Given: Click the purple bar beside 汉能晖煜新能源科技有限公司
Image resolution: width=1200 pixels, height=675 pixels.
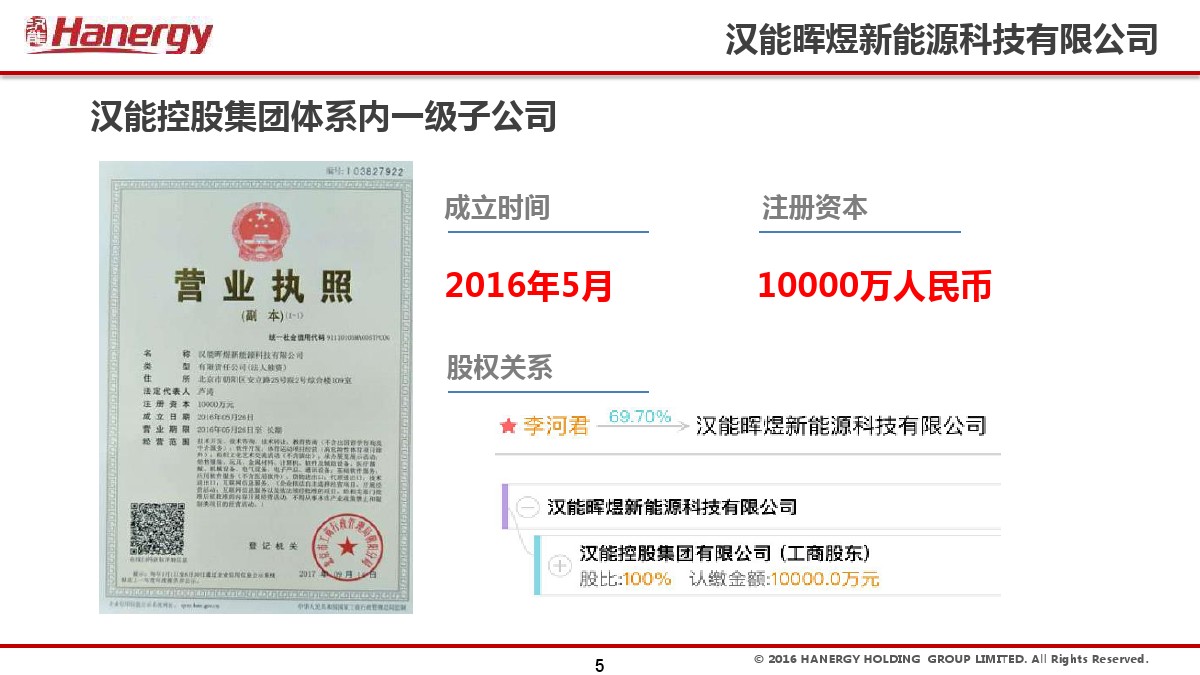Looking at the screenshot, I should (x=506, y=505).
